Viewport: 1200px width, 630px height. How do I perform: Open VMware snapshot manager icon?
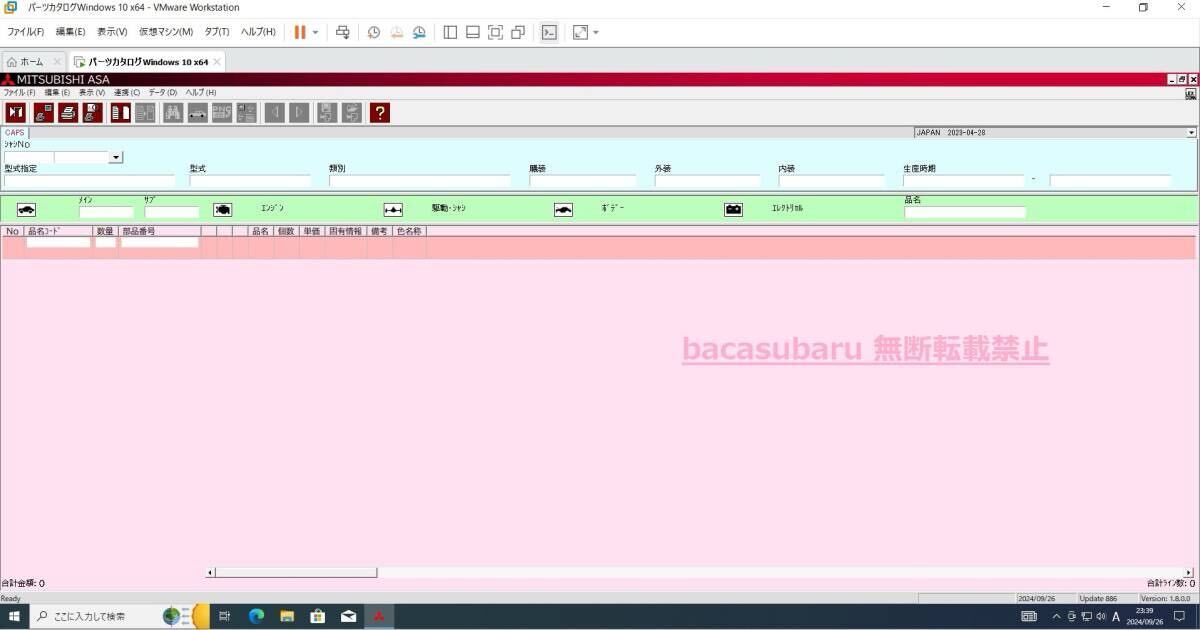pyautogui.click(x=420, y=32)
